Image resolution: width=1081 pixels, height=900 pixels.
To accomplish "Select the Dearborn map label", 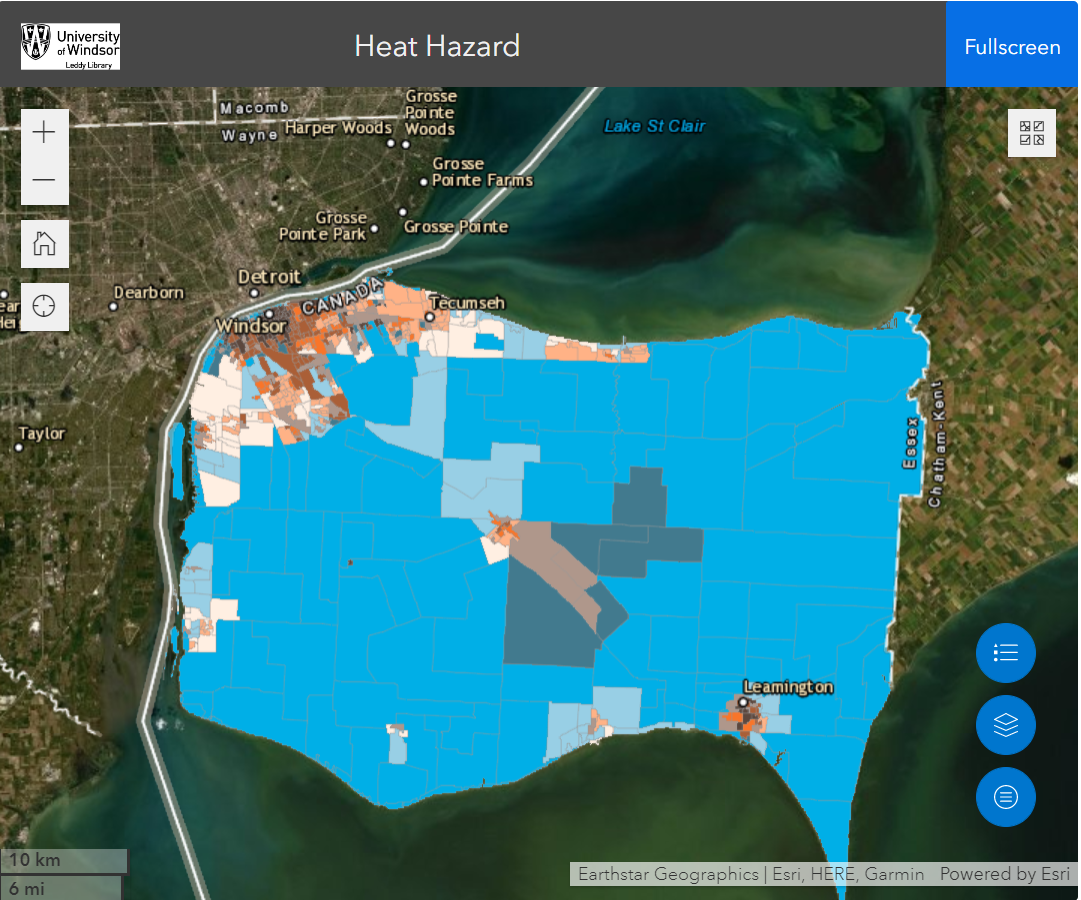I will pyautogui.click(x=149, y=292).
